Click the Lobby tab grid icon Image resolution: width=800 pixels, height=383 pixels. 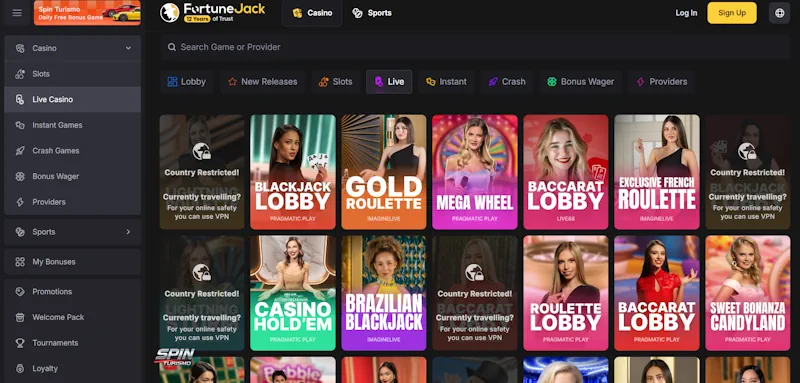(x=172, y=82)
